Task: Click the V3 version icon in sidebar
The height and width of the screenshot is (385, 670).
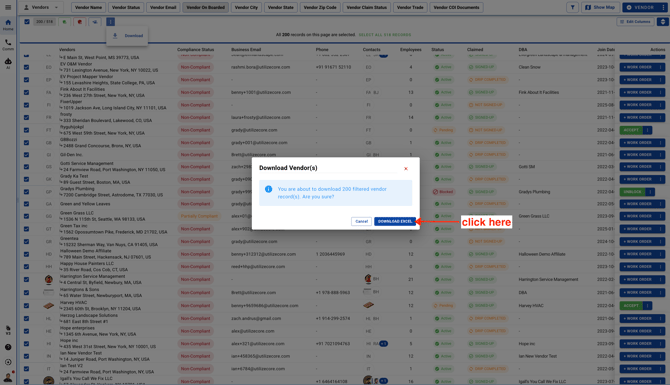Action: pyautogui.click(x=8, y=330)
